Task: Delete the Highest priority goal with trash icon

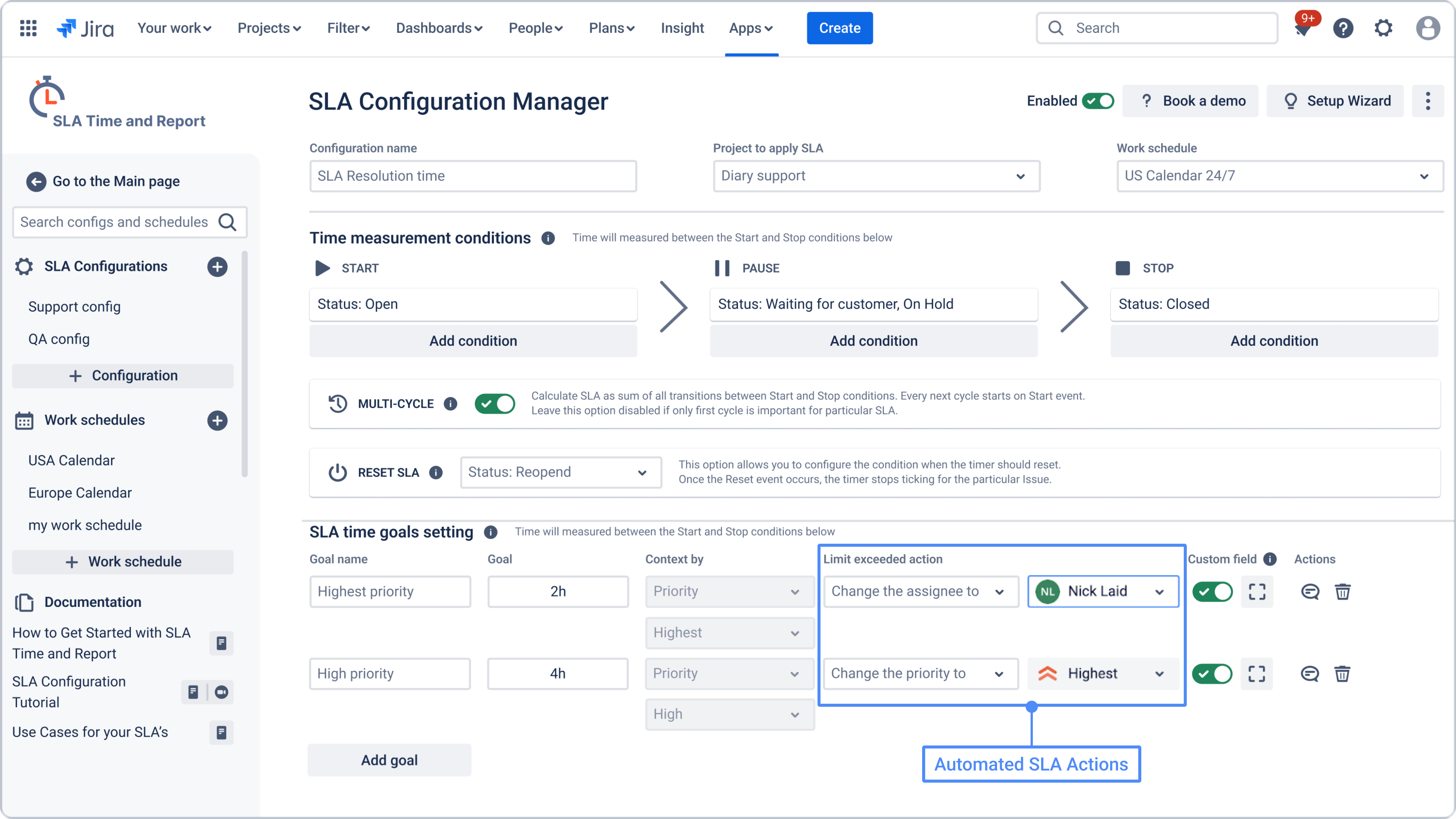Action: [x=1343, y=592]
